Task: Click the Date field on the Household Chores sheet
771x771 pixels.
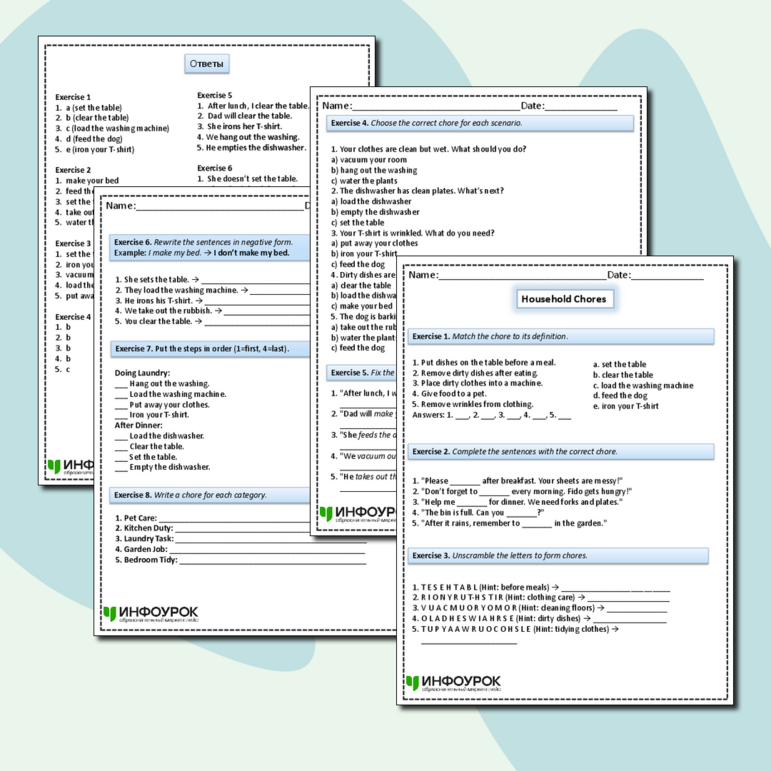Action: pos(667,275)
